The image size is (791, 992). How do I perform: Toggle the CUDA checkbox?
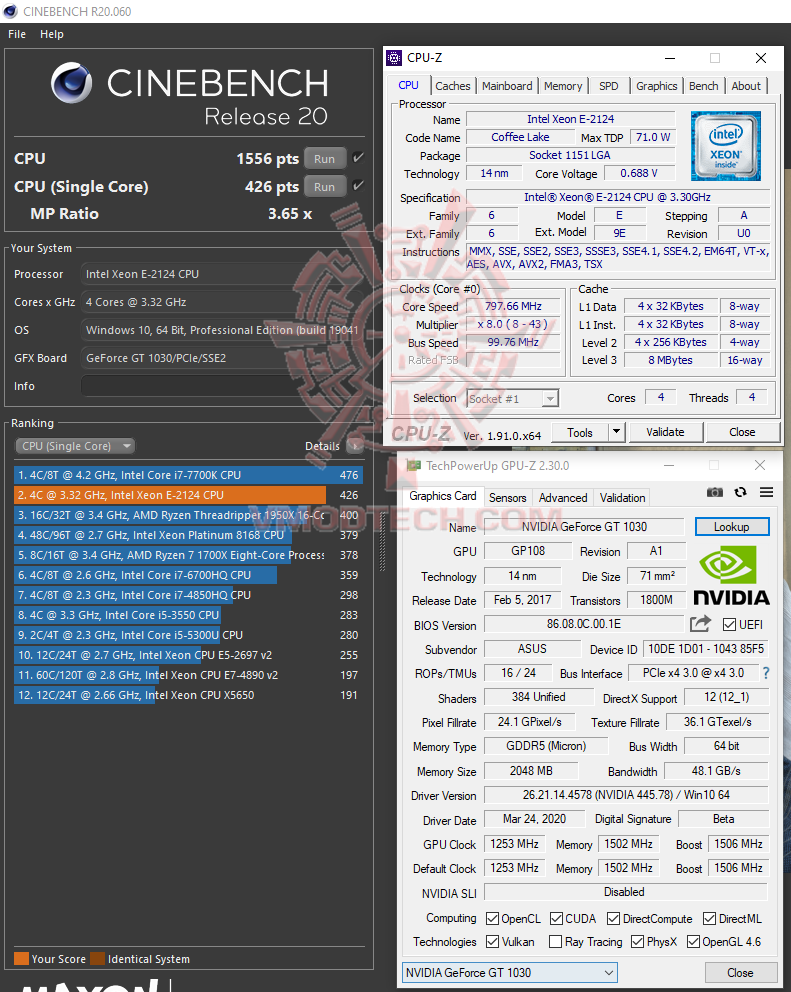[x=556, y=919]
